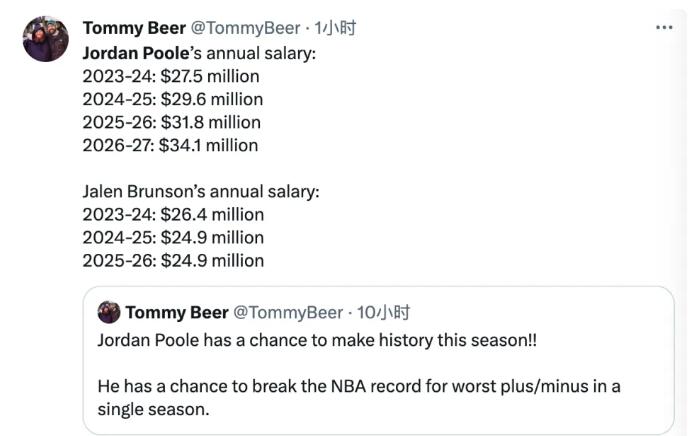The height and width of the screenshot is (436, 688).
Task: Click the line "2026-27: $34.1 million"
Action: (170, 145)
